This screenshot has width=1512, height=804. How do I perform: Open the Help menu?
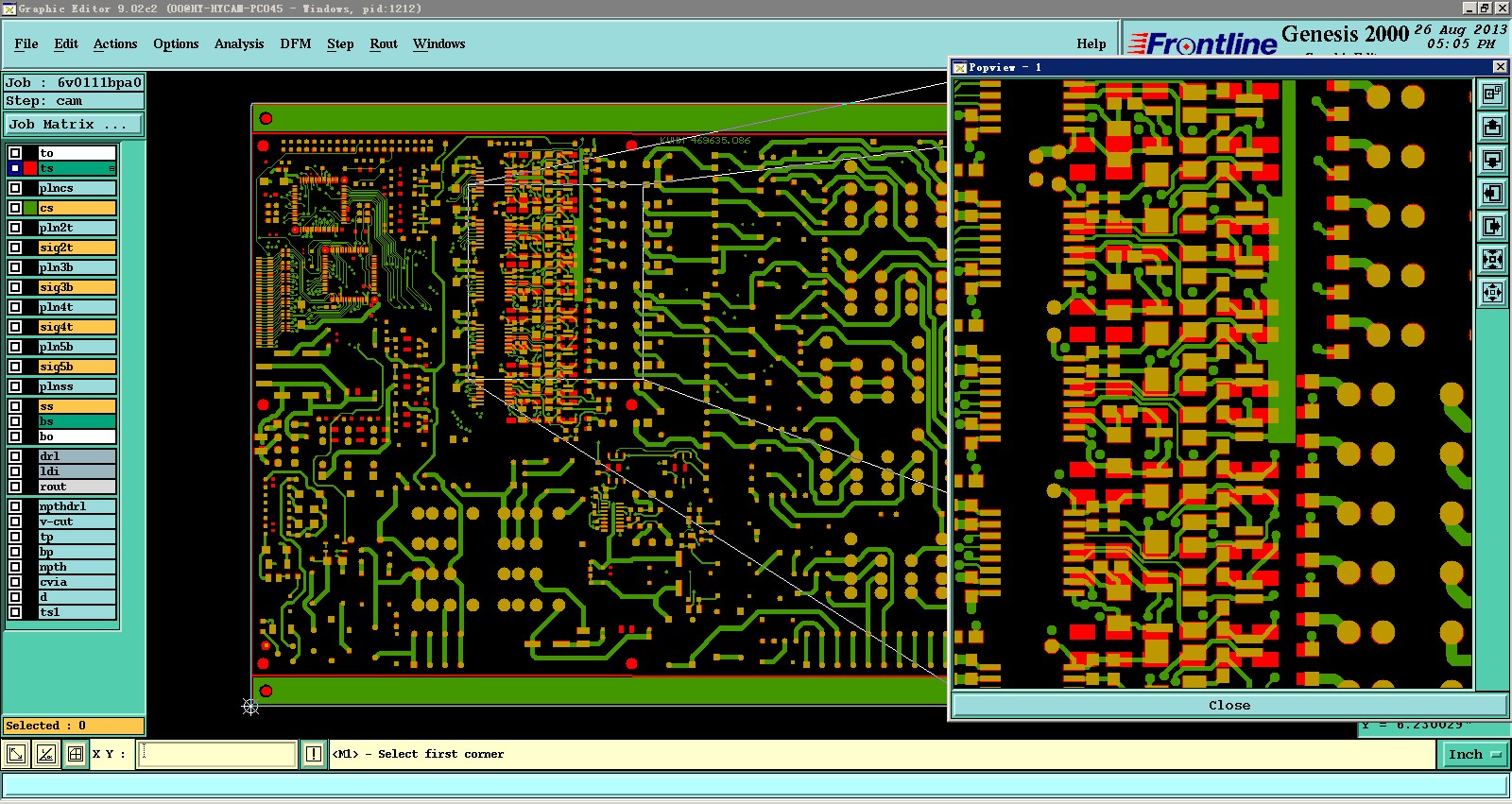pos(1091,43)
